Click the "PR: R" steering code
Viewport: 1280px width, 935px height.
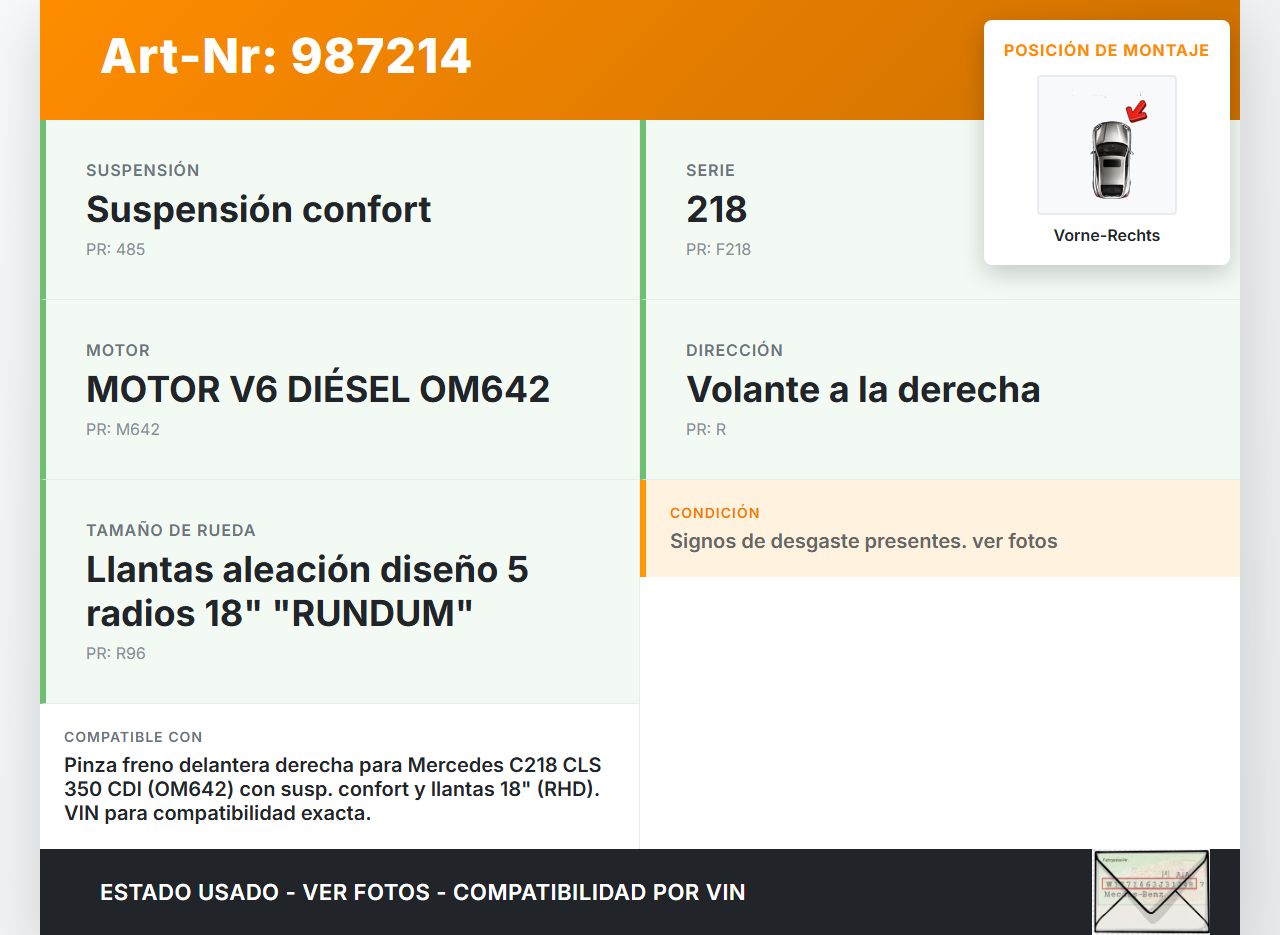706,429
